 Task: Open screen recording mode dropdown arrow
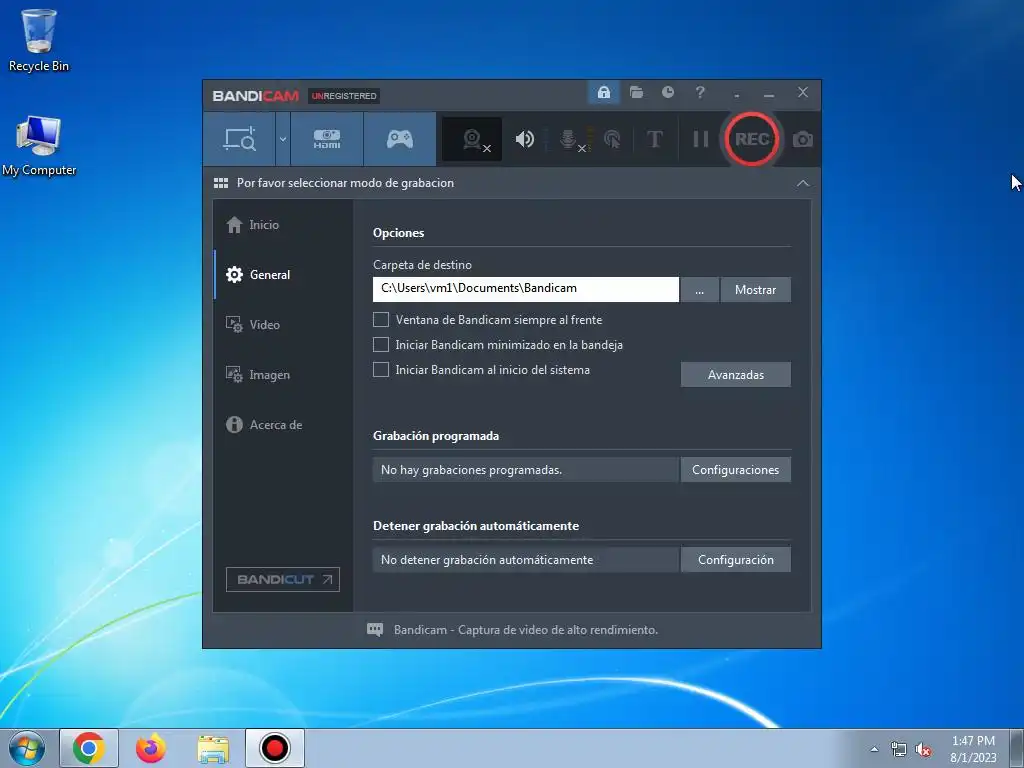(283, 139)
